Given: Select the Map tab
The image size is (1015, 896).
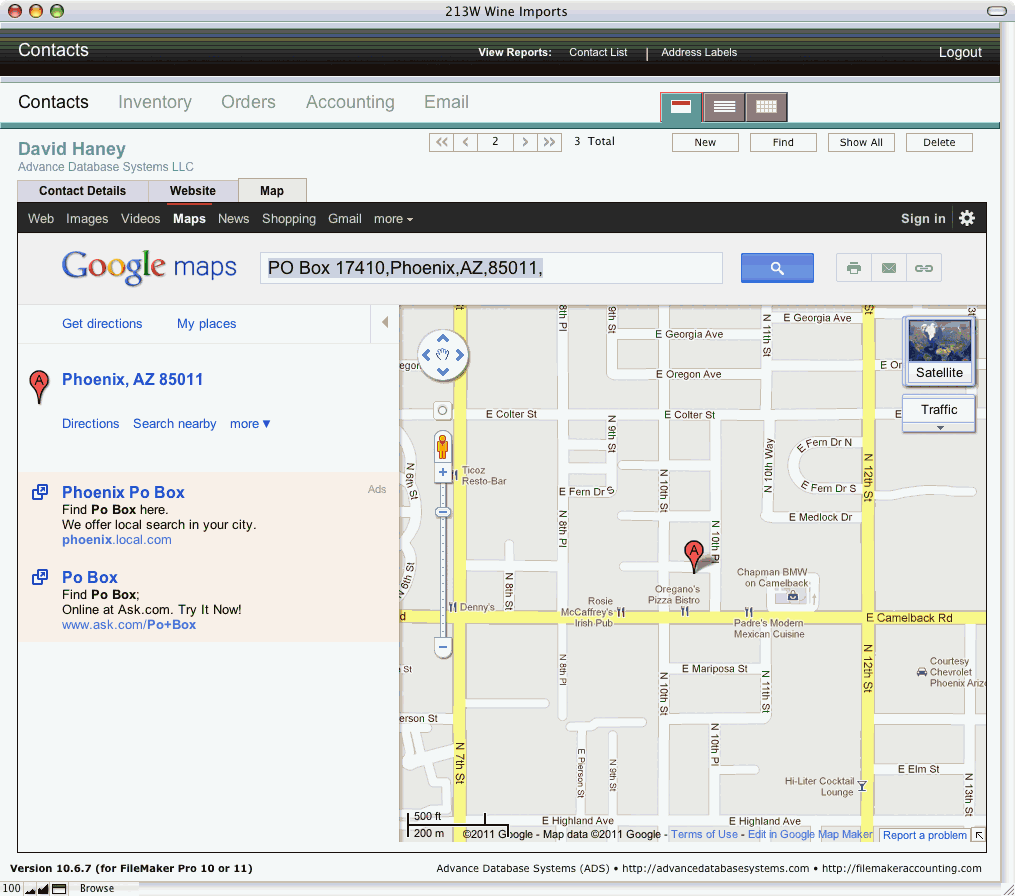Looking at the screenshot, I should [272, 191].
